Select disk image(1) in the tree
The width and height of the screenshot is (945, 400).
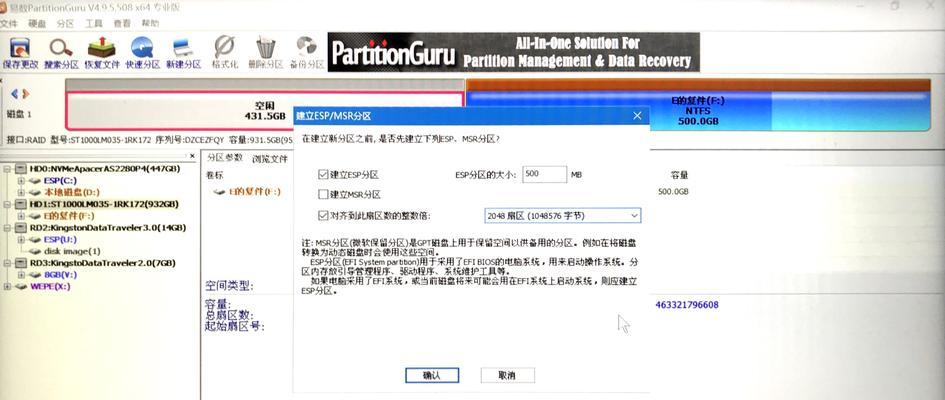(72, 251)
